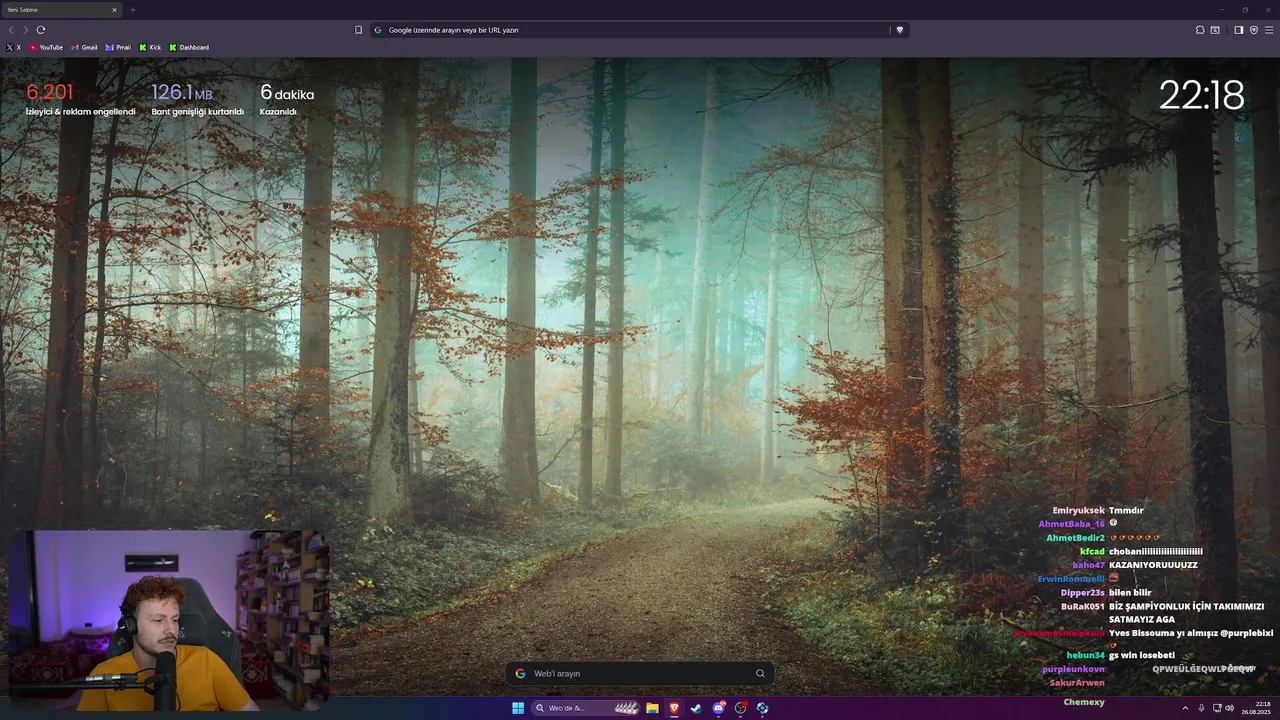Click the 6.201 trackers blocked stat
The width and height of the screenshot is (1280, 720).
pyautogui.click(x=80, y=99)
